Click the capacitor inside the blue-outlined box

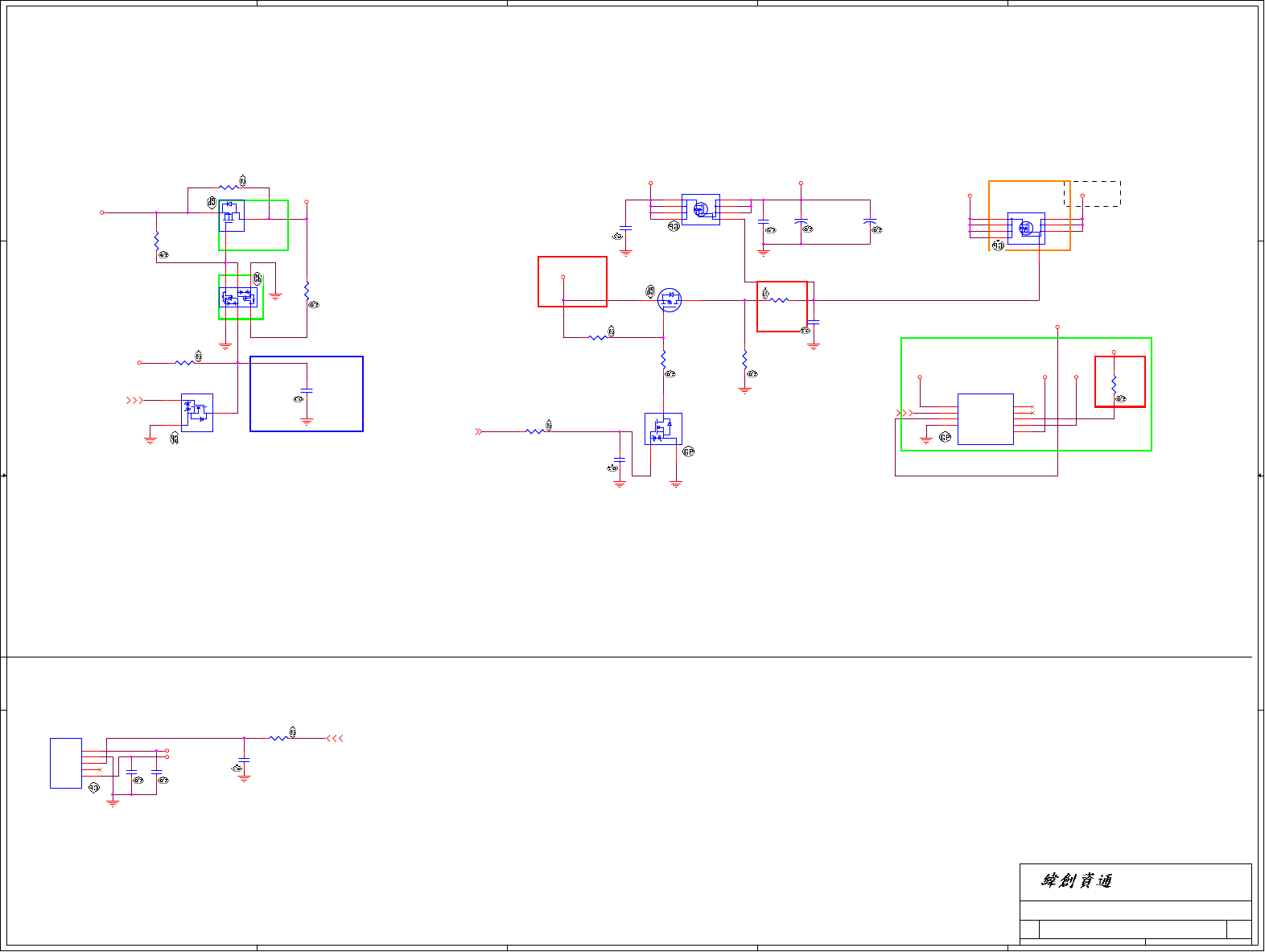pos(307,391)
